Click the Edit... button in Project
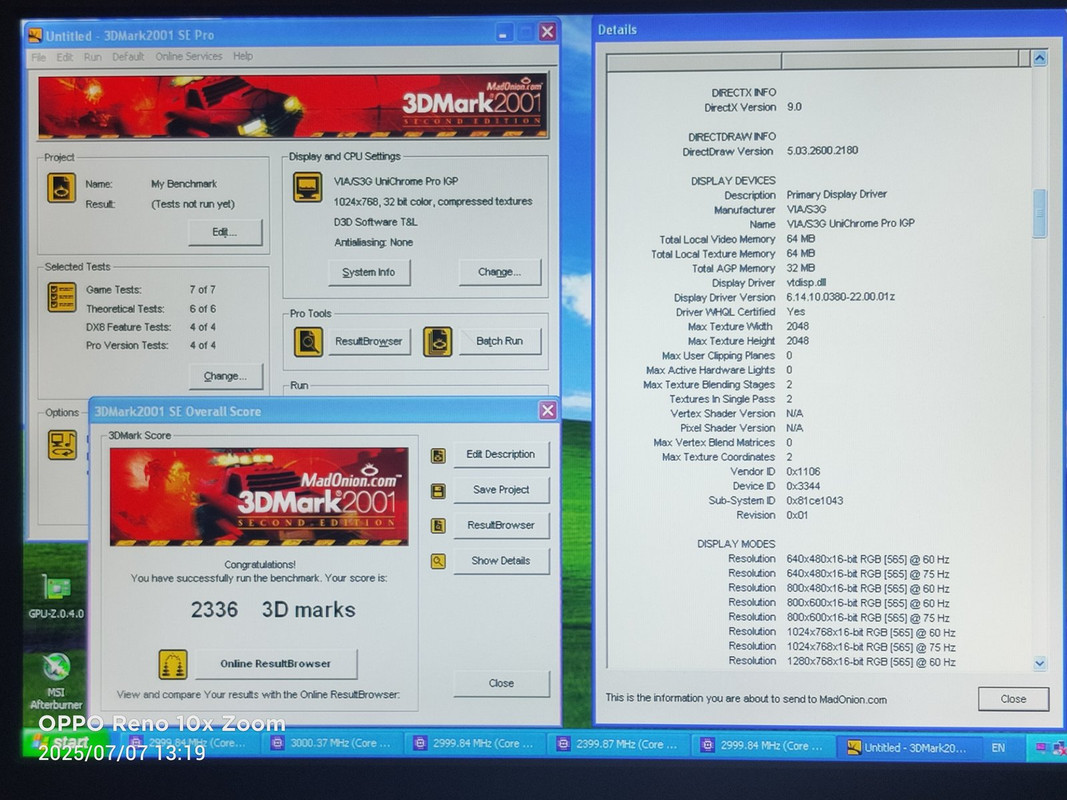Screen dimensions: 1067x800 tap(225, 232)
